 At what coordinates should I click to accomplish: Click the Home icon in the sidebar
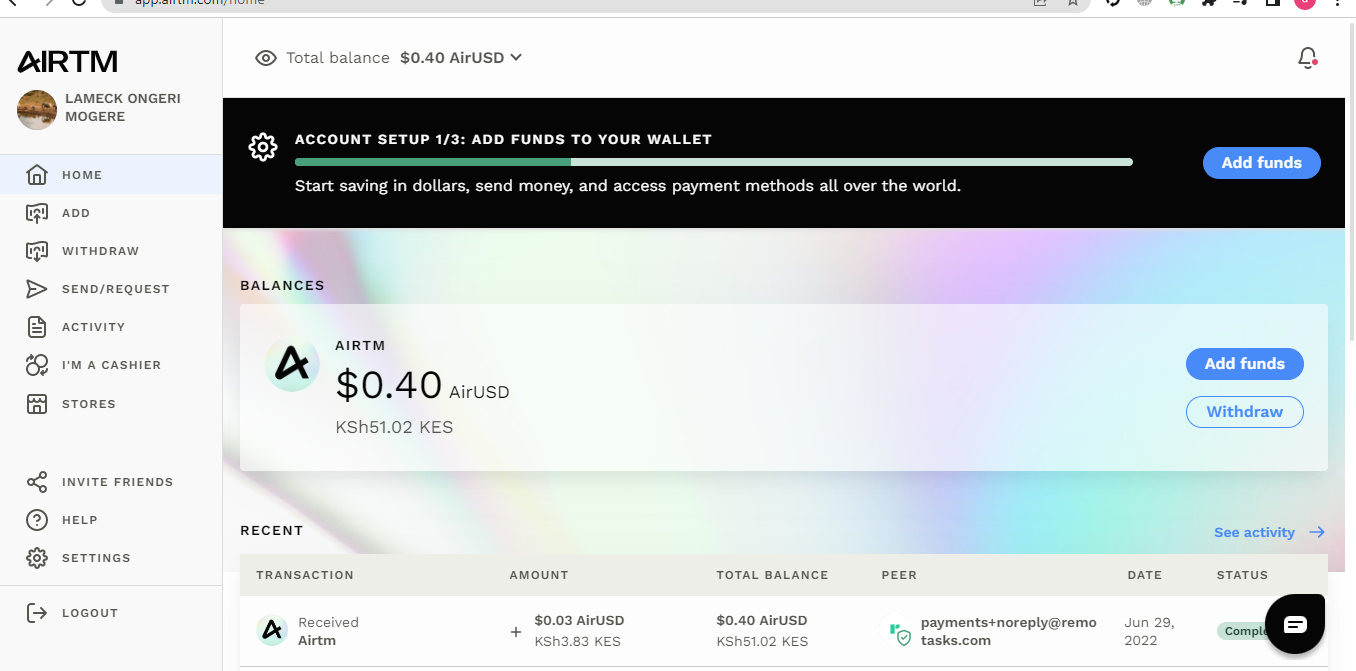pos(37,175)
